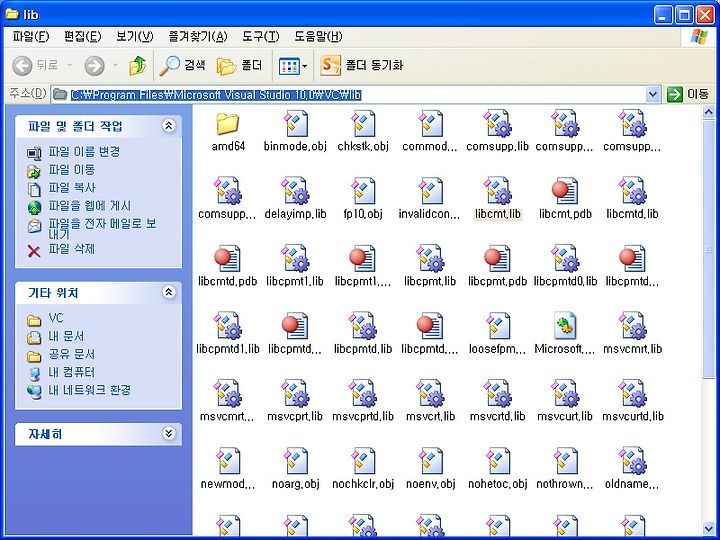
Task: Select the noenv.obj file icon
Action: coord(430,461)
